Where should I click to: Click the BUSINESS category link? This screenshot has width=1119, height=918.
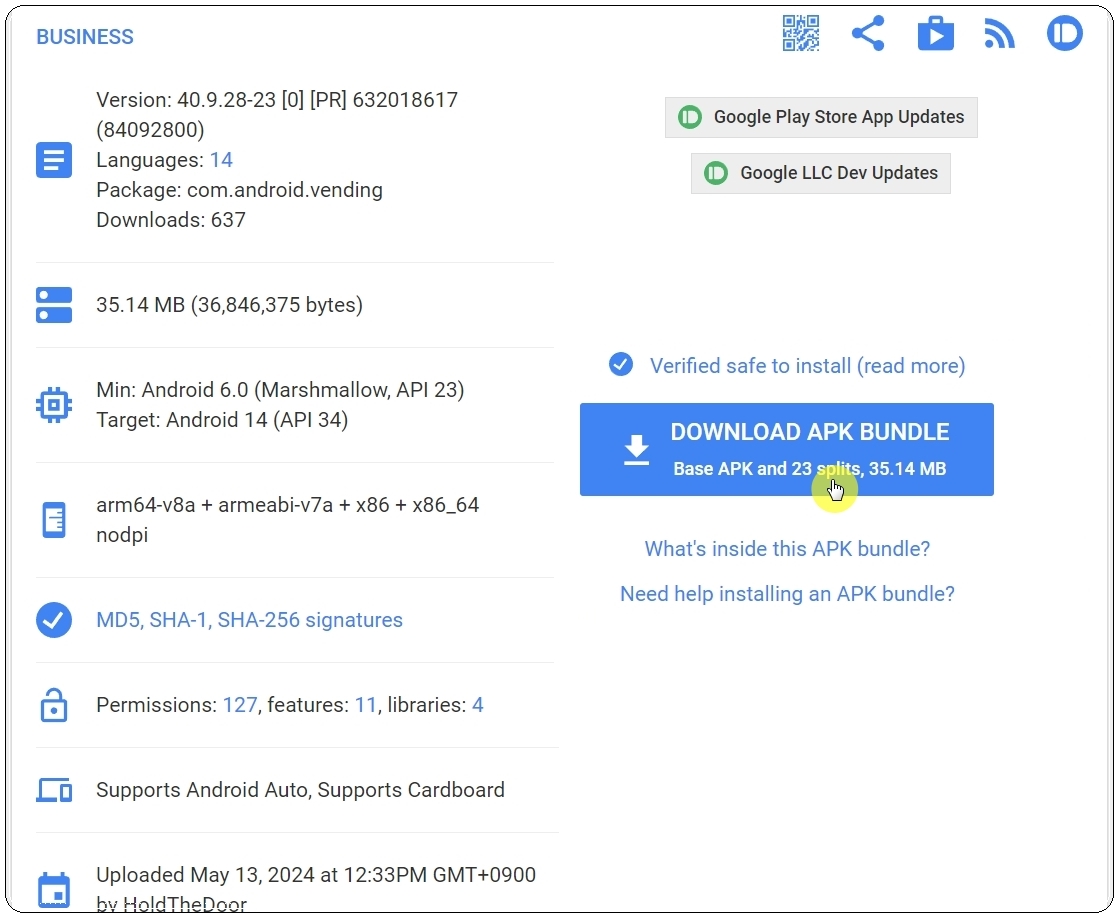[85, 37]
